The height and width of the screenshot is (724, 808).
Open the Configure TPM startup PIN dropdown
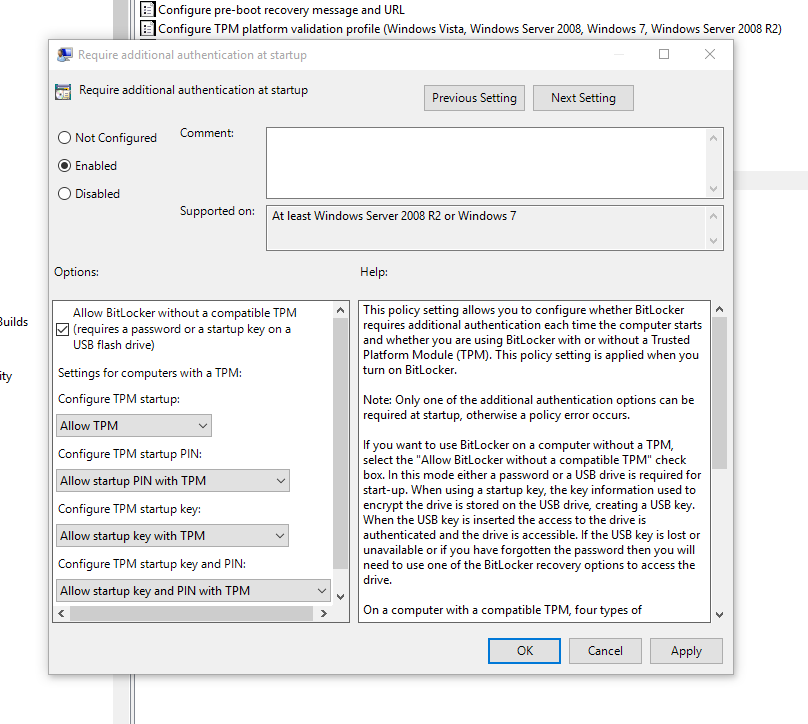point(173,481)
